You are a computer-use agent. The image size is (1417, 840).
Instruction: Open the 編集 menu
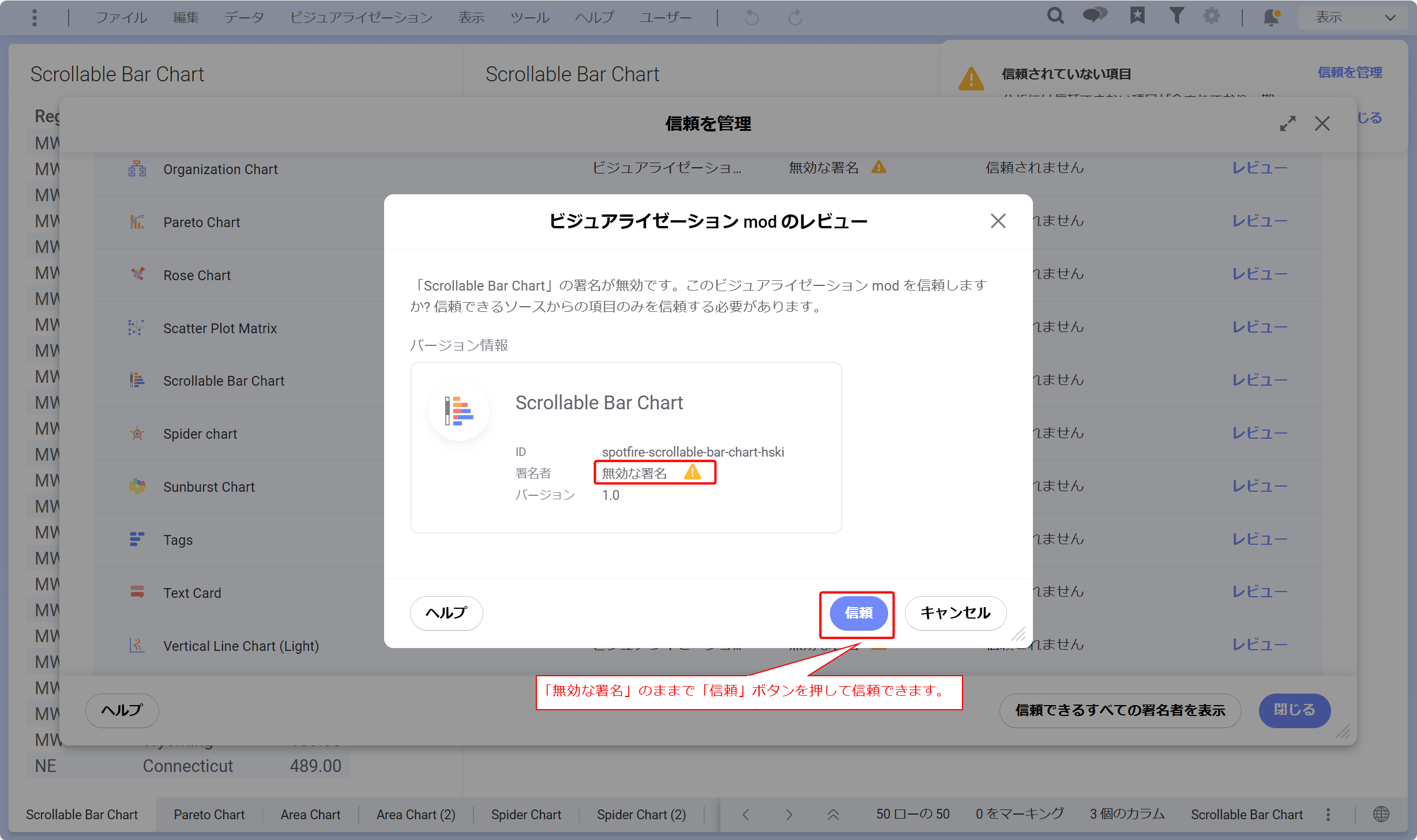(x=186, y=17)
